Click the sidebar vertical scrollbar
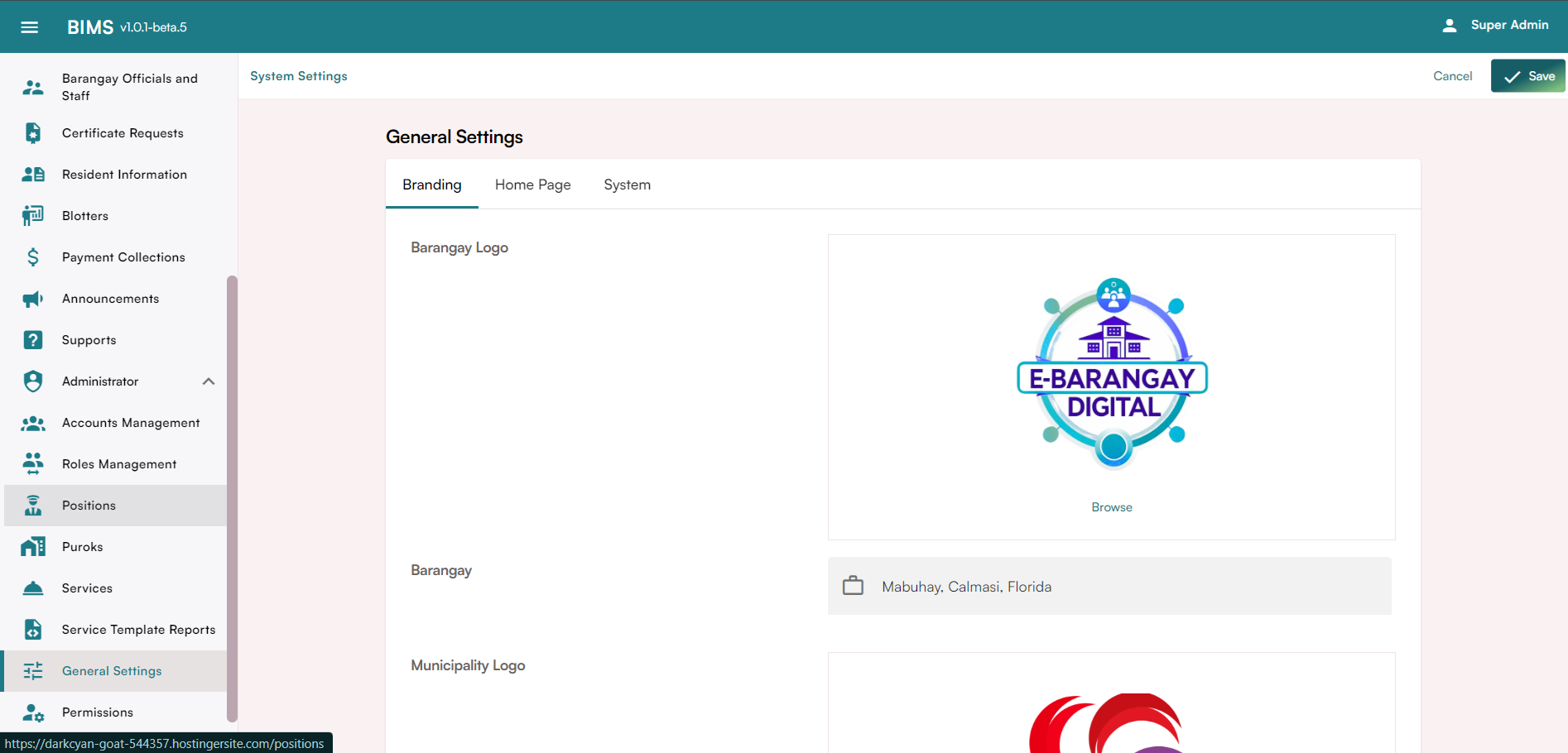The image size is (1568, 753). 232,499
